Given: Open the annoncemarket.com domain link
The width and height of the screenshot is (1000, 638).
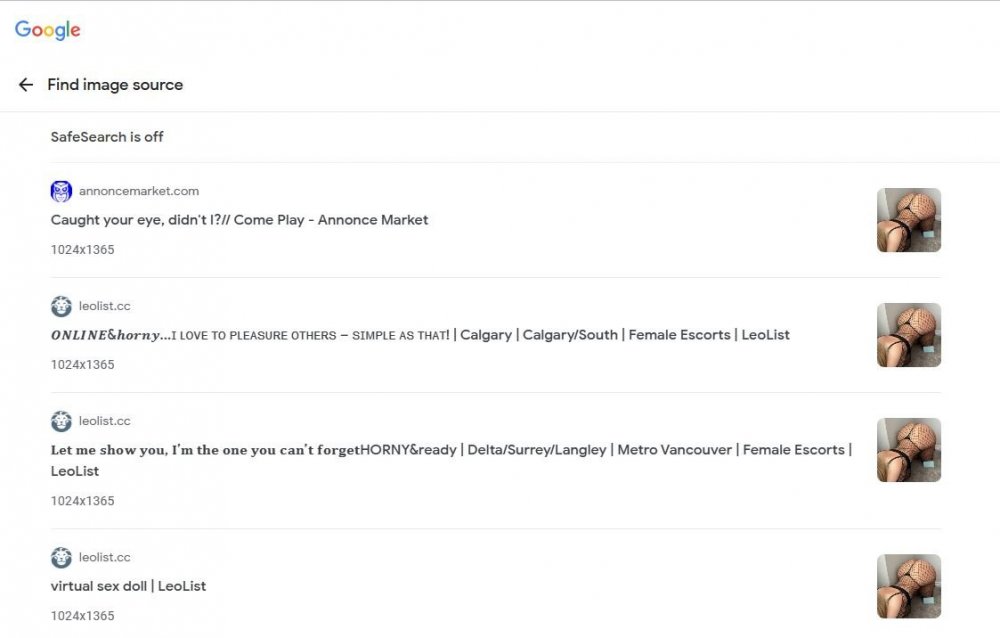Looking at the screenshot, I should pyautogui.click(x=138, y=191).
